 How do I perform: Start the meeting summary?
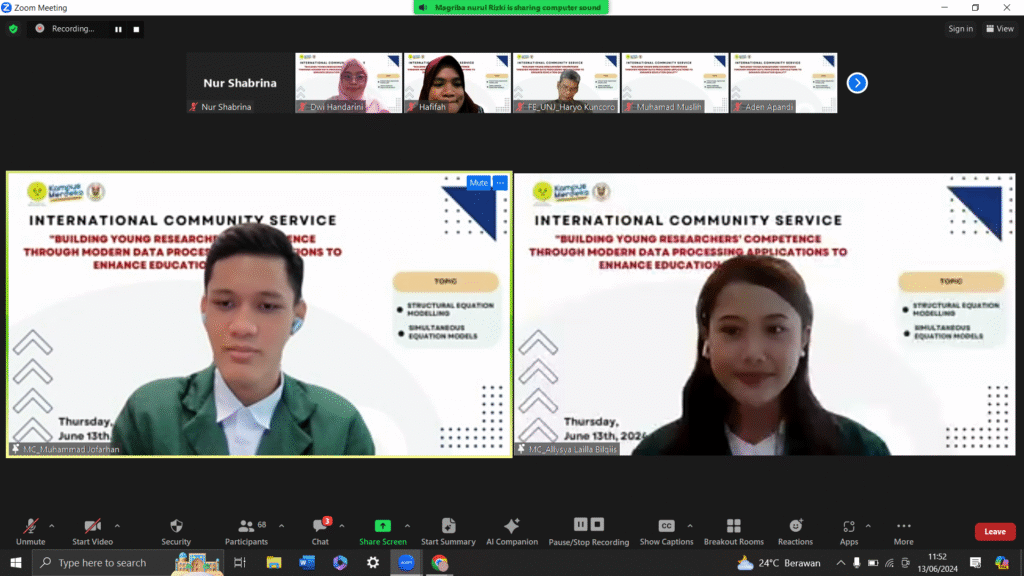pos(448,531)
